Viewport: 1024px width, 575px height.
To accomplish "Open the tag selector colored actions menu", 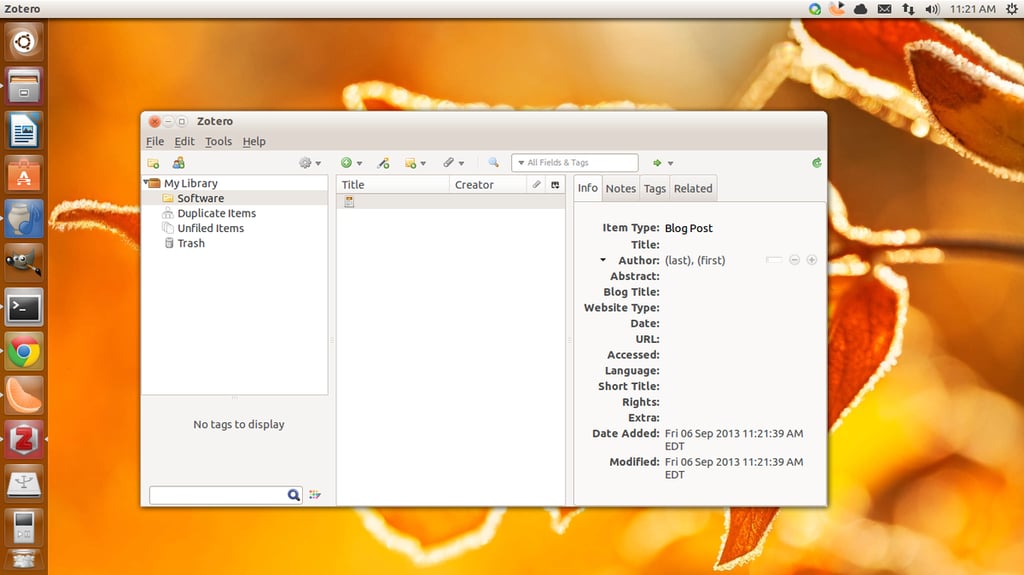I will point(315,495).
